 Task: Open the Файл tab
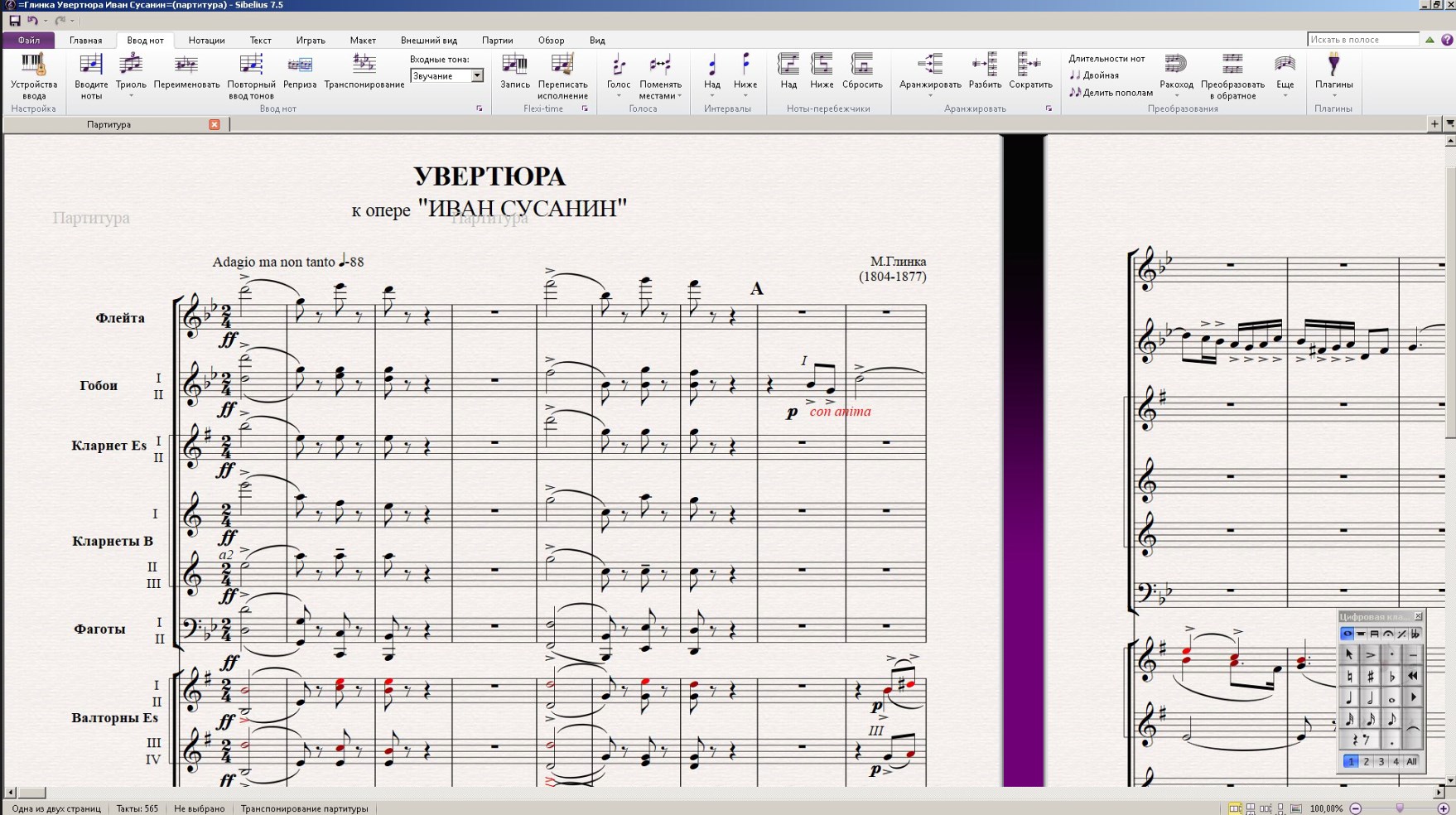[x=29, y=40]
